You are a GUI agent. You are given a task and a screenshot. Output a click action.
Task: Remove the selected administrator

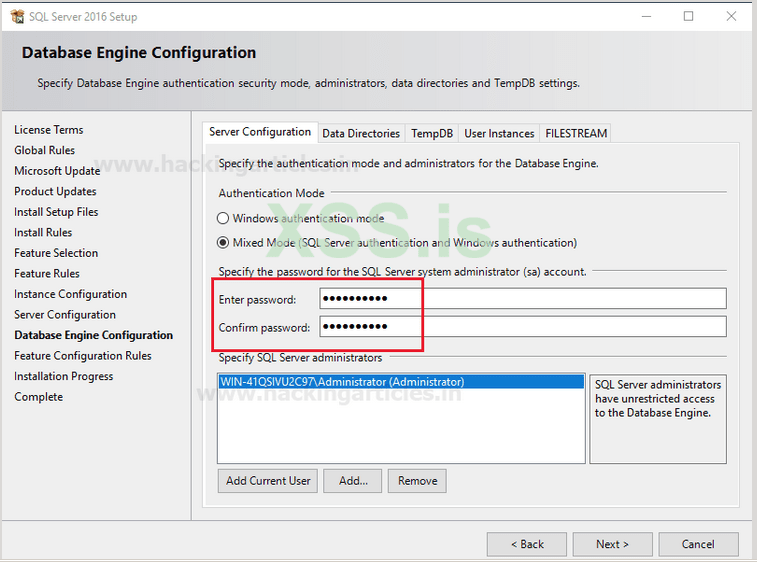tap(417, 481)
